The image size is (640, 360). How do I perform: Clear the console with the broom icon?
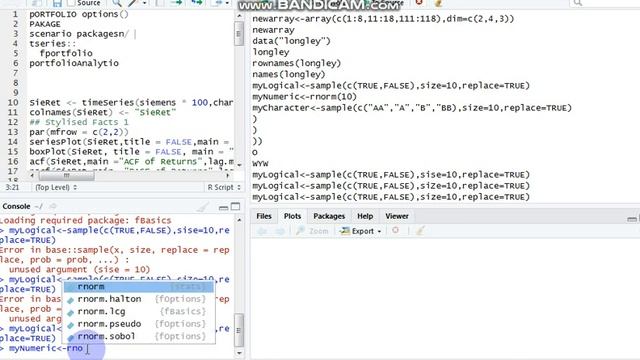point(203,207)
